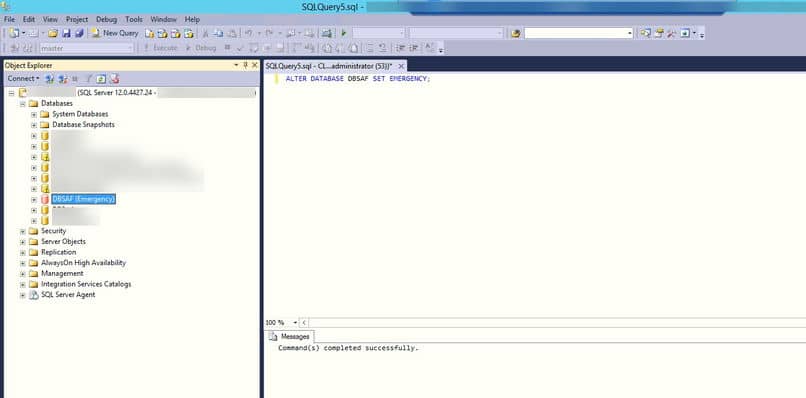Open the Project menu
The height and width of the screenshot is (398, 806).
click(x=77, y=20)
